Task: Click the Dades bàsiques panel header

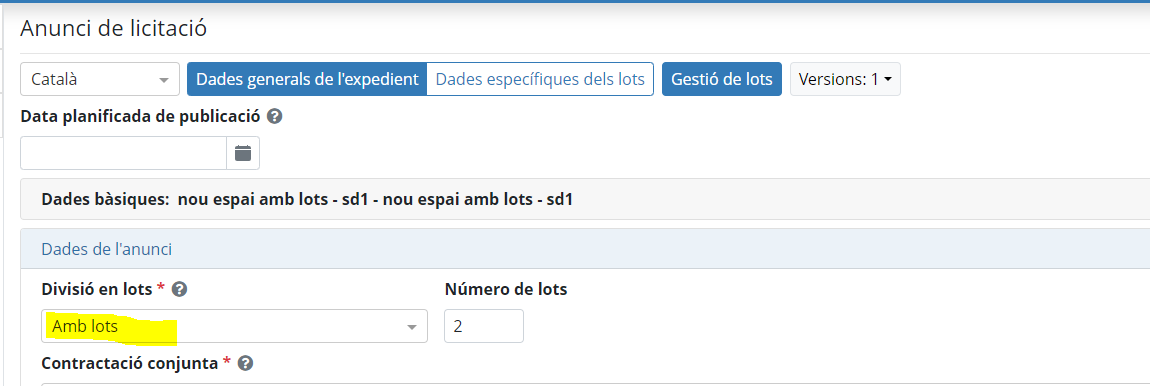Action: [x=585, y=199]
